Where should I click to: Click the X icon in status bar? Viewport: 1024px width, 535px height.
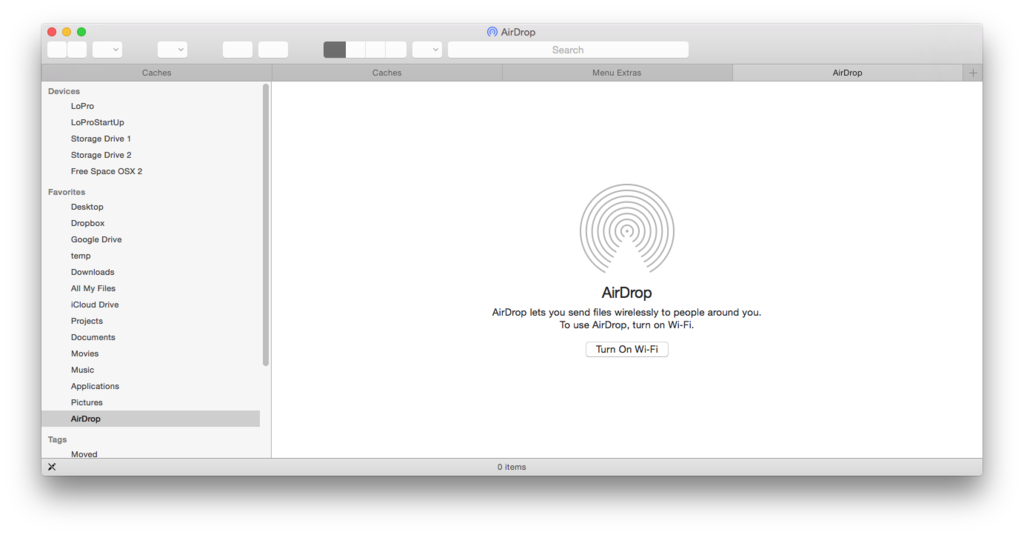52,467
